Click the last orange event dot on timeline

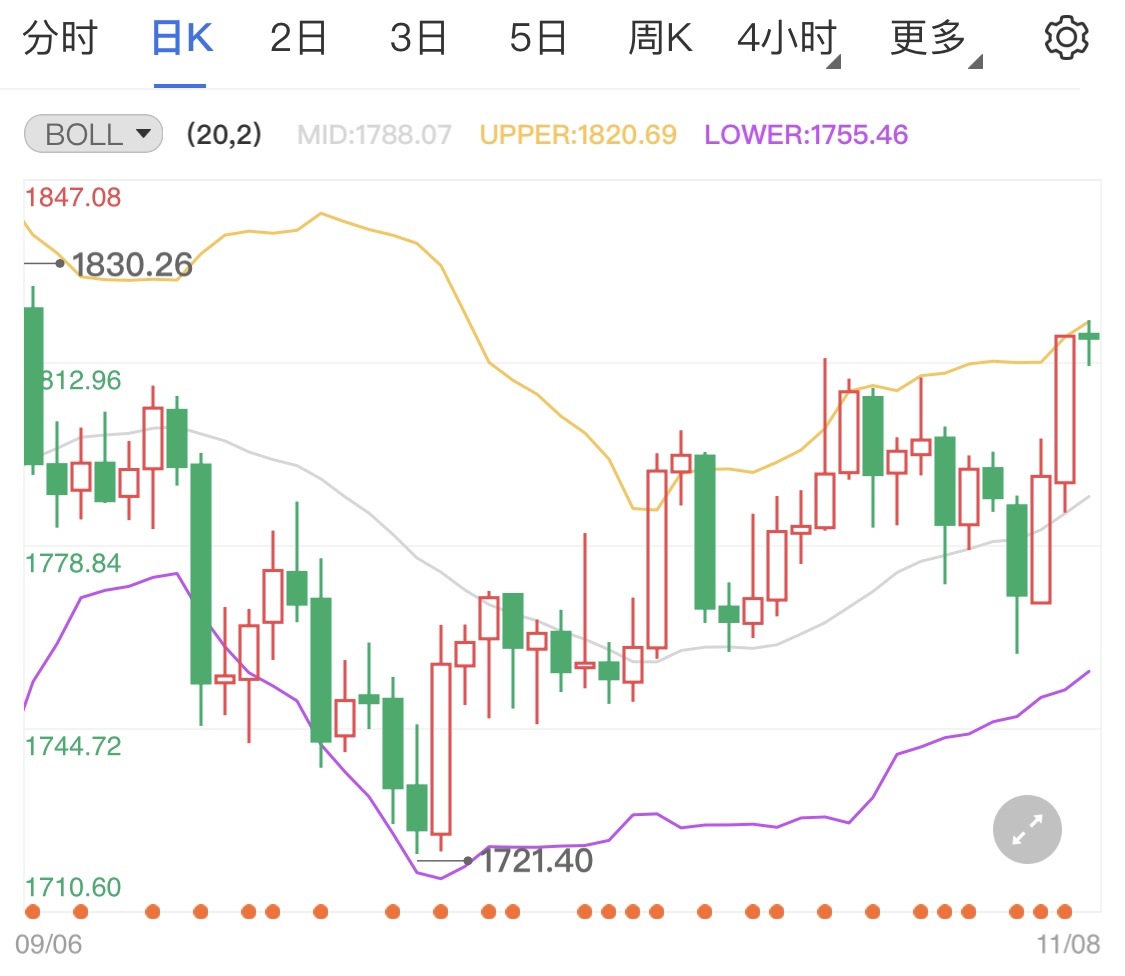[1064, 911]
